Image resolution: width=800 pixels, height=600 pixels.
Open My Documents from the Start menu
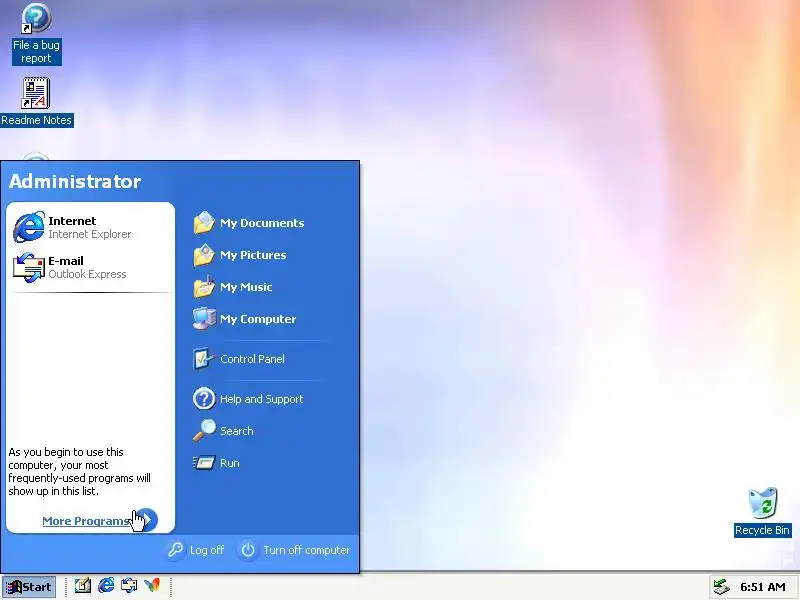249,223
